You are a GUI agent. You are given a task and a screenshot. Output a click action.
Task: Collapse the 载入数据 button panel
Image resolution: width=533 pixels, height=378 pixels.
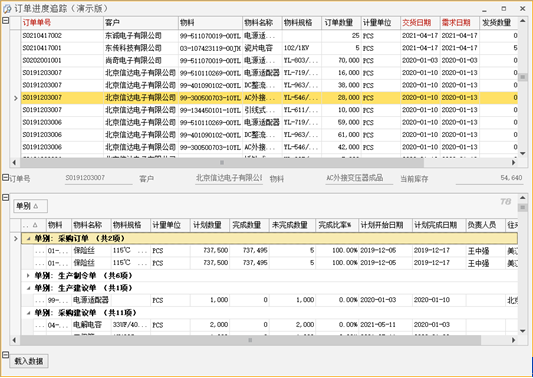5,355
